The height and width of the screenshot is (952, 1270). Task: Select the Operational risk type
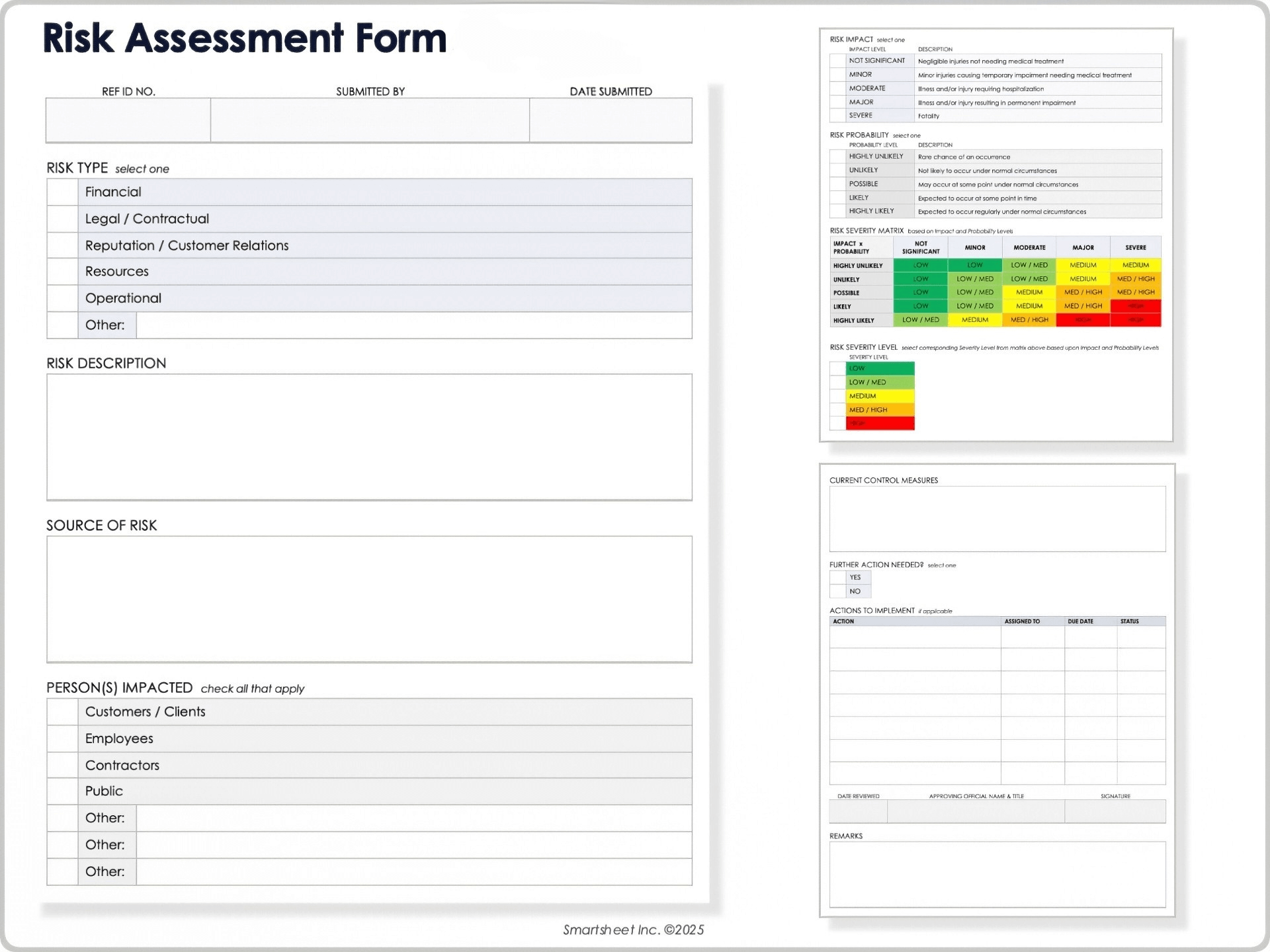coord(63,298)
